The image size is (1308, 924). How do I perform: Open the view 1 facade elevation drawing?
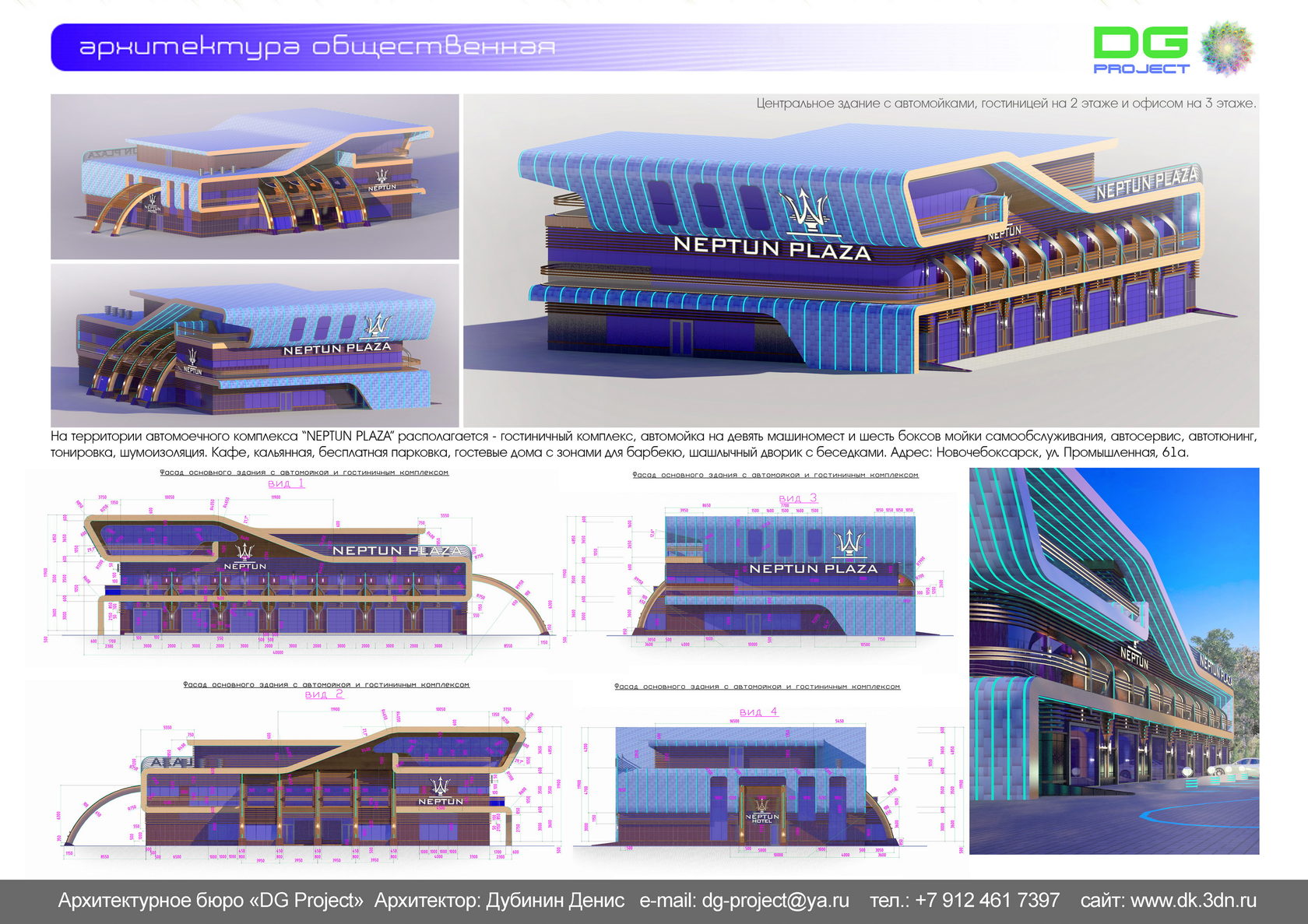point(300,578)
